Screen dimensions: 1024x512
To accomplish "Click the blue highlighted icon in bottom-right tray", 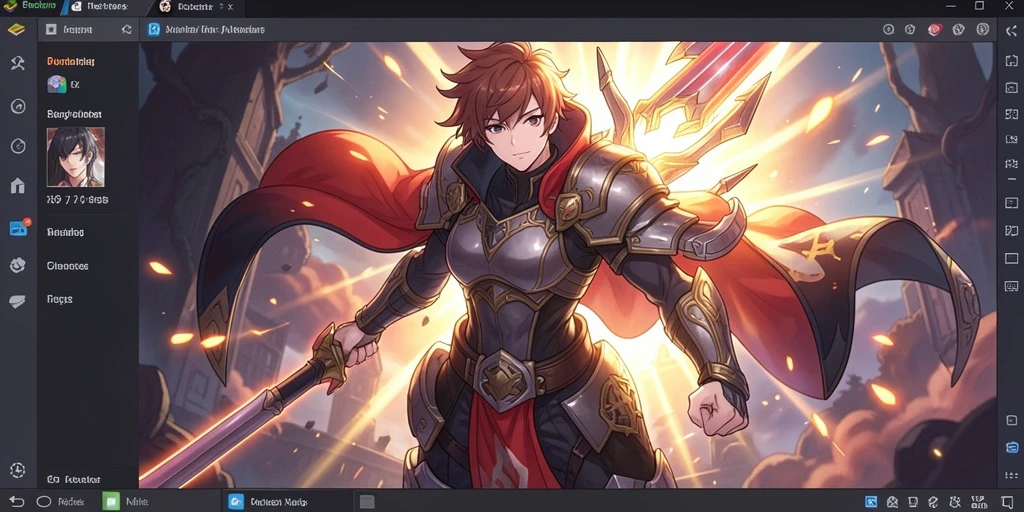I will tap(871, 502).
